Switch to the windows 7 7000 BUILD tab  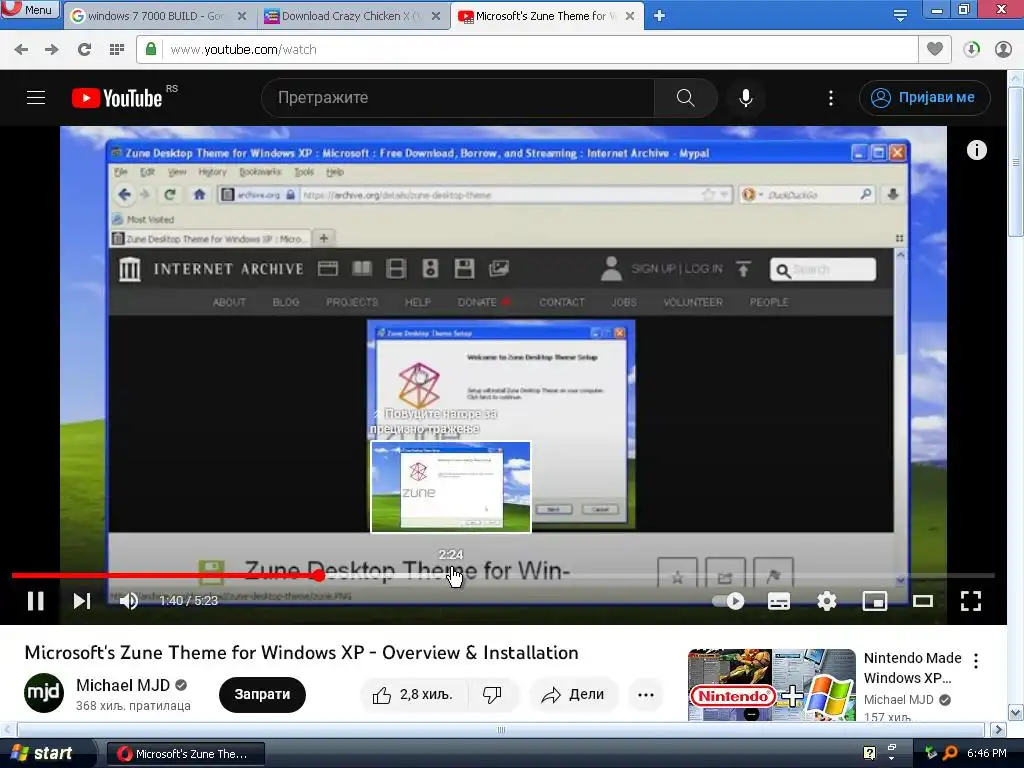(155, 16)
